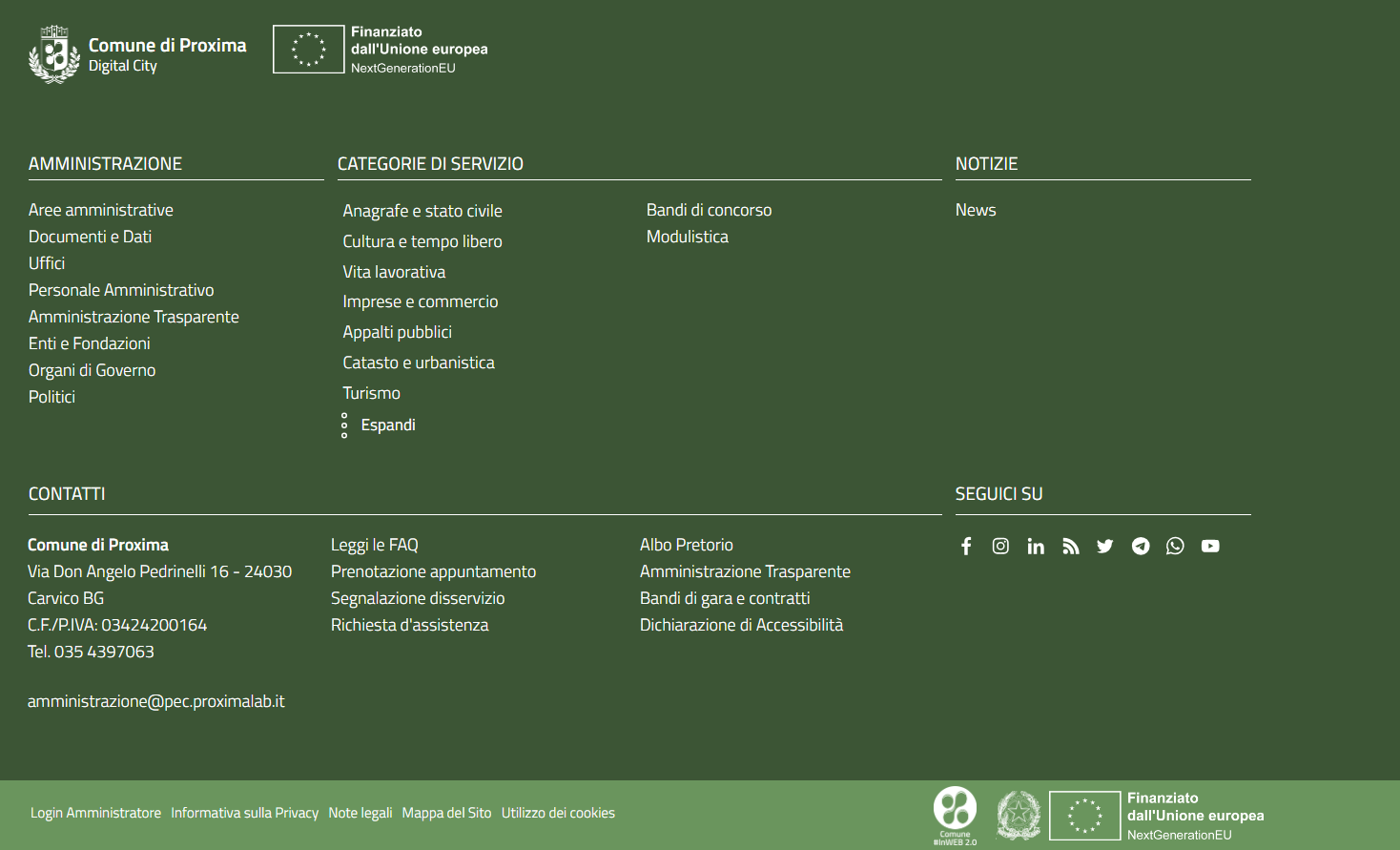Image resolution: width=1400 pixels, height=850 pixels.
Task: Open the YouTube social icon
Action: coord(1210,546)
